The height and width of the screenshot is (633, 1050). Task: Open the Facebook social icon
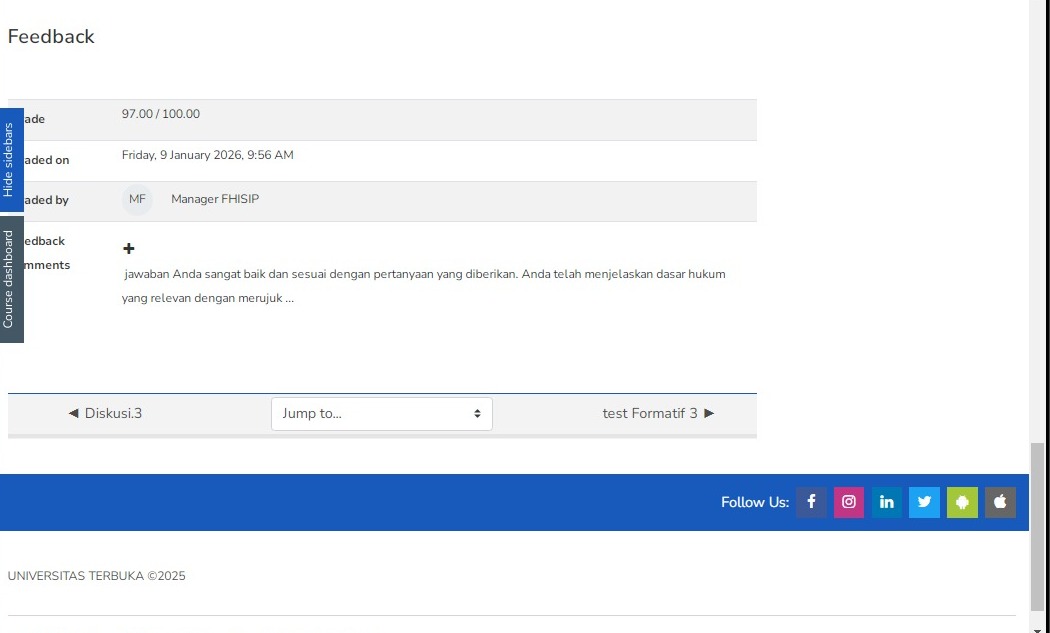pos(811,502)
